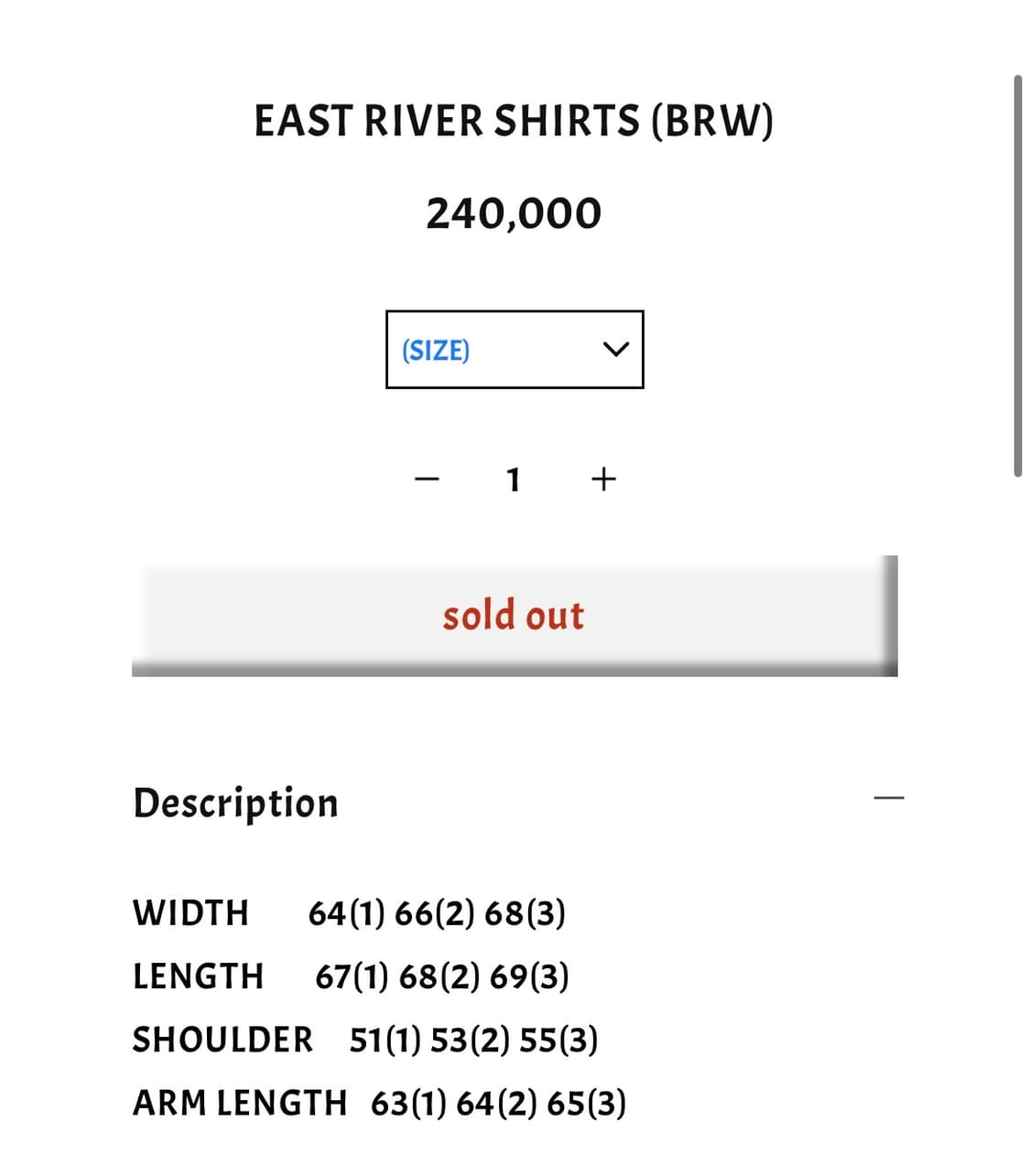
Task: Click the blue (SIZE) placeholder text
Action: click(x=436, y=350)
